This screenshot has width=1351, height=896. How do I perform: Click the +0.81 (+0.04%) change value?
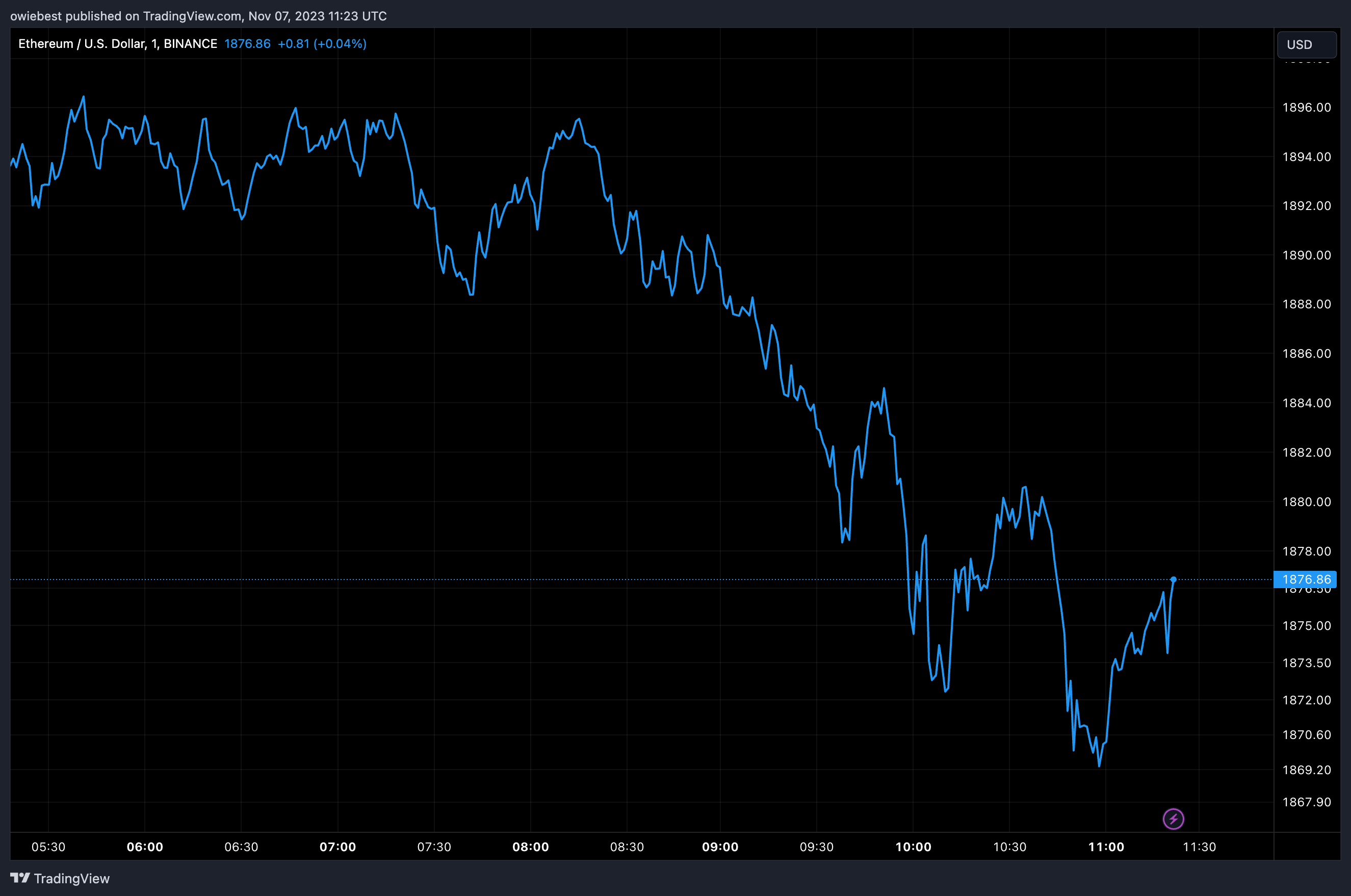322,44
